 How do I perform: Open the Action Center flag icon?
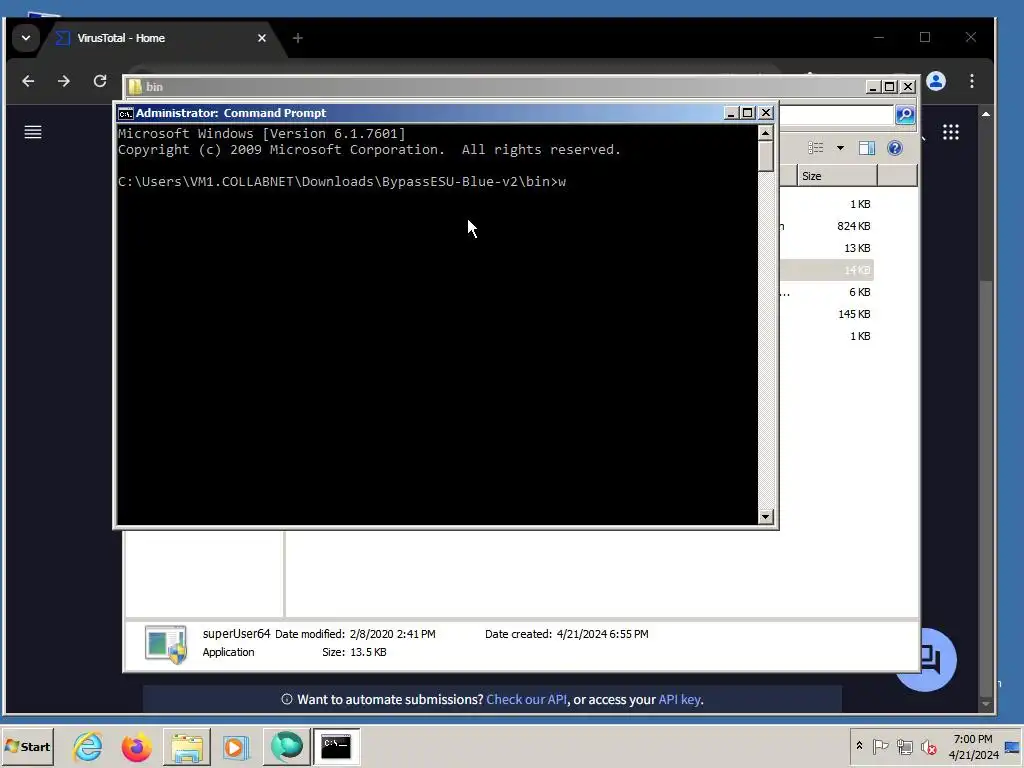pos(880,746)
